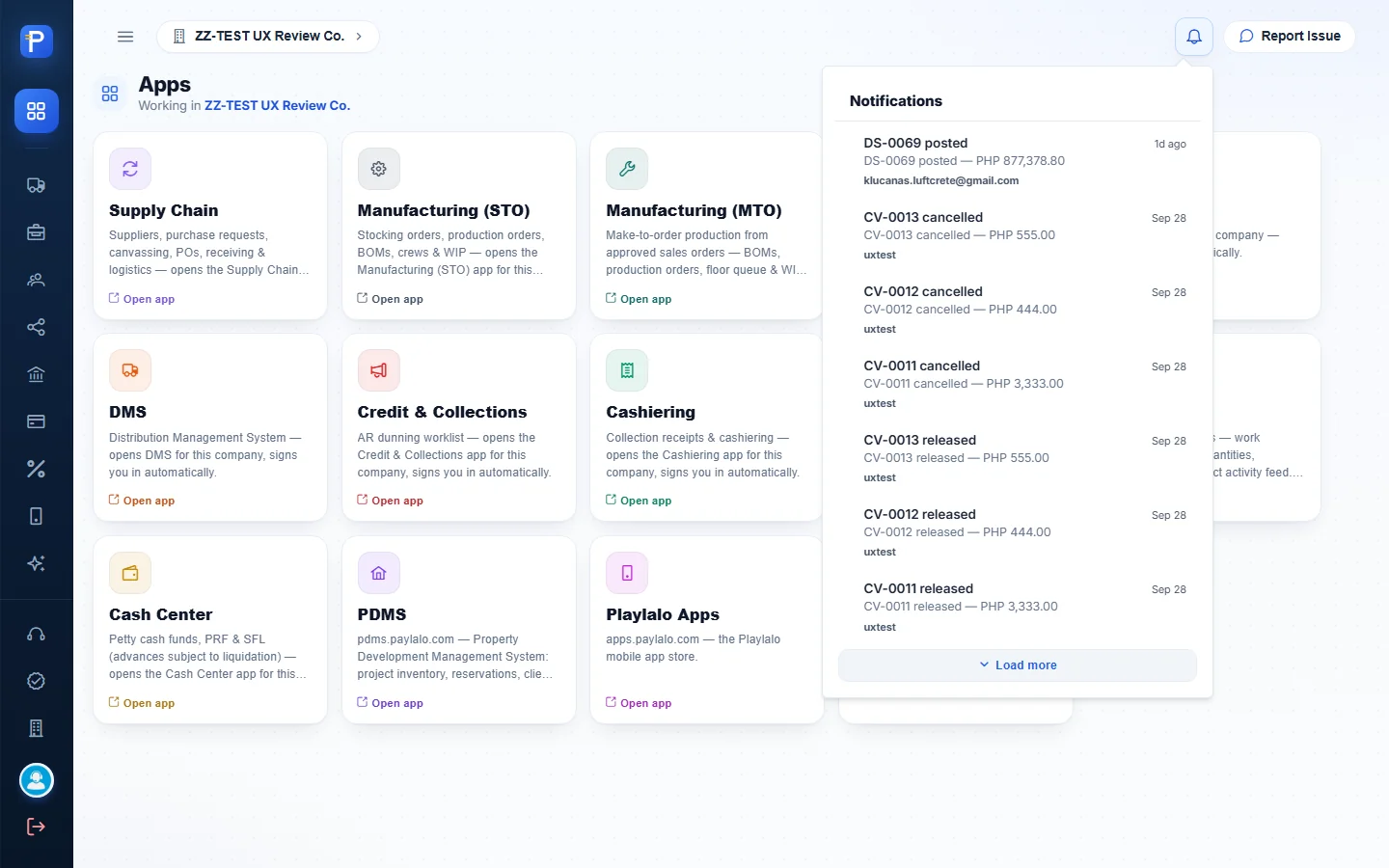Select the CV-0011 cancelled notification
The height and width of the screenshot is (868, 1389).
tap(1018, 384)
